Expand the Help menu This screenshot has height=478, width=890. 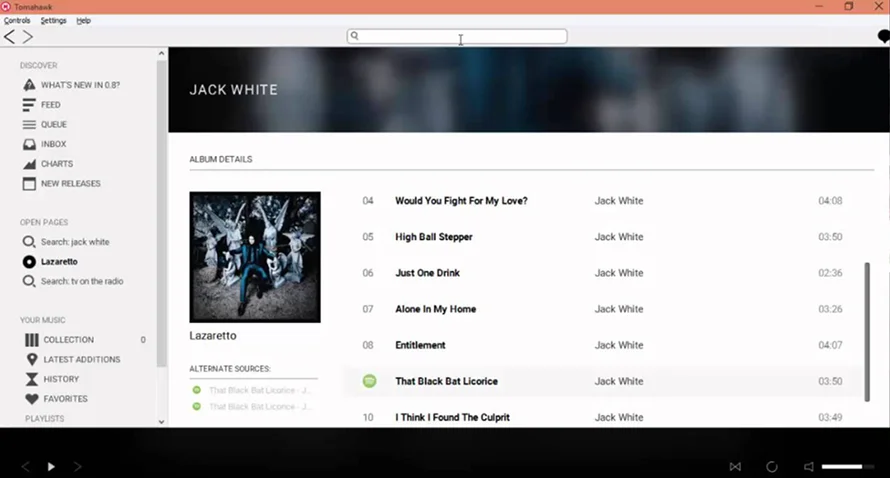[83, 20]
